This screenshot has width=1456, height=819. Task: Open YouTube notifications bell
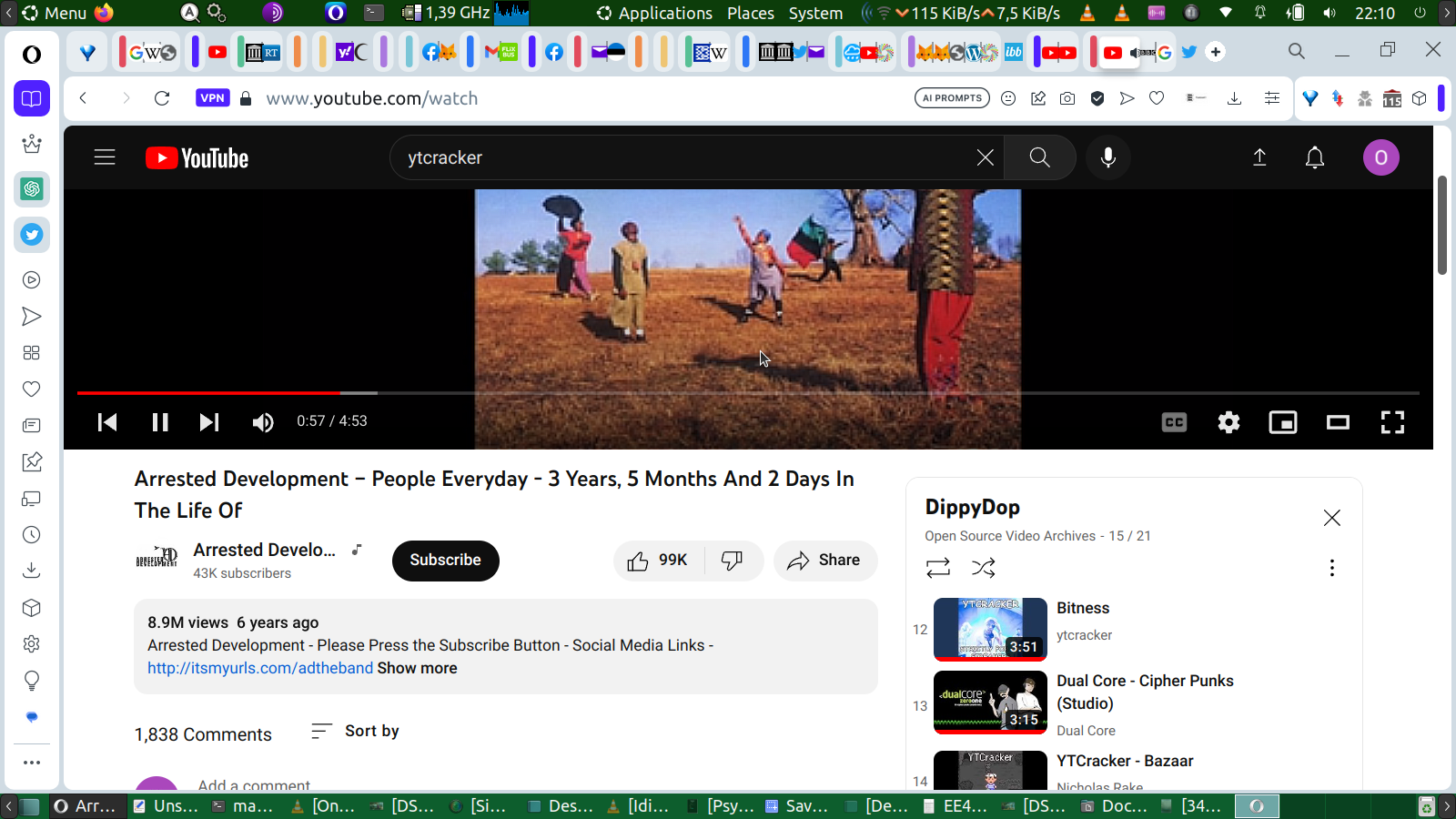coord(1315,157)
